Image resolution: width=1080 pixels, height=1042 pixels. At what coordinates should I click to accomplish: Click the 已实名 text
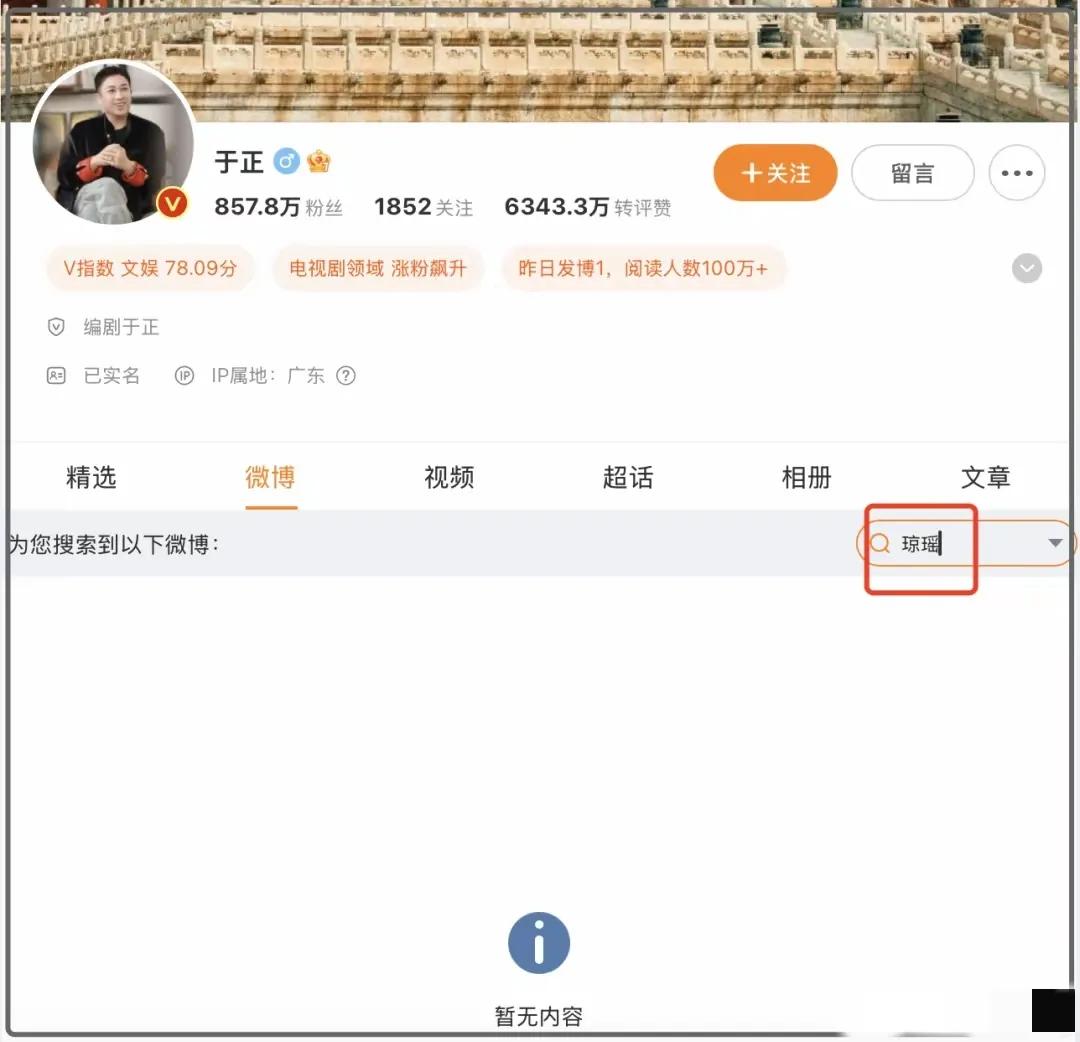(112, 375)
